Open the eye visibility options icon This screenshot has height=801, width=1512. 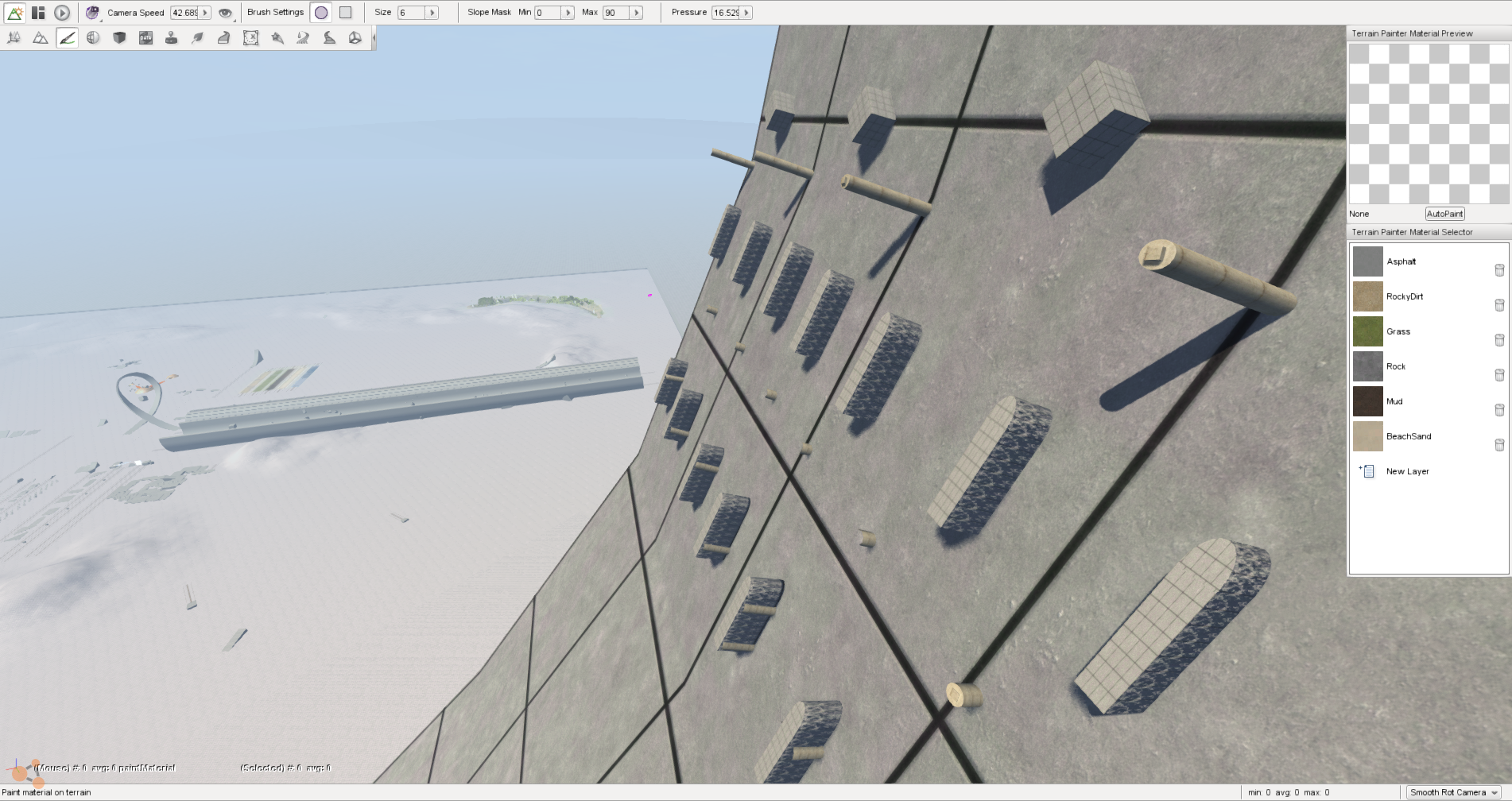point(226,13)
